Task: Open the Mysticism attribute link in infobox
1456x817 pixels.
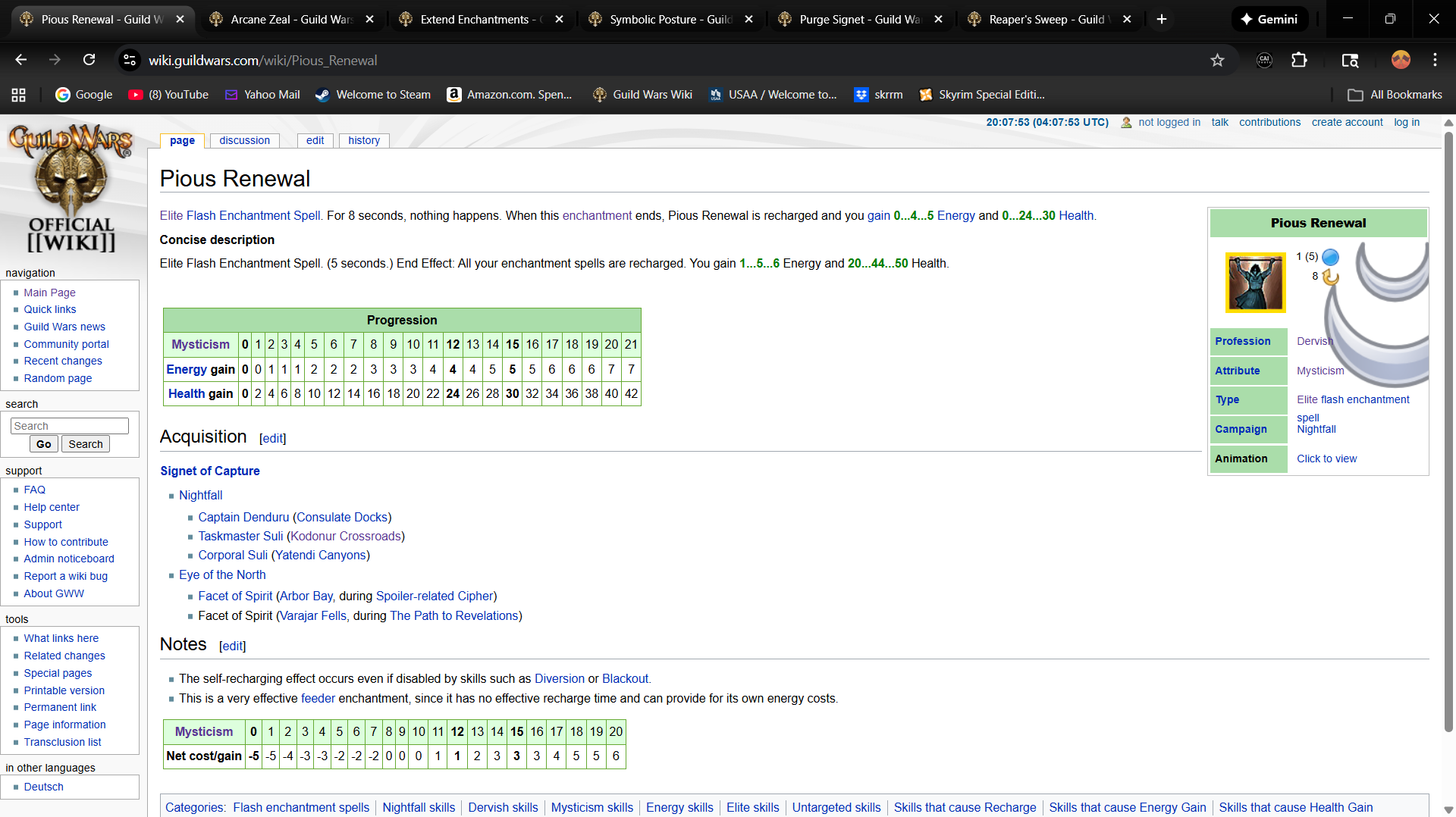Action: tap(1319, 371)
